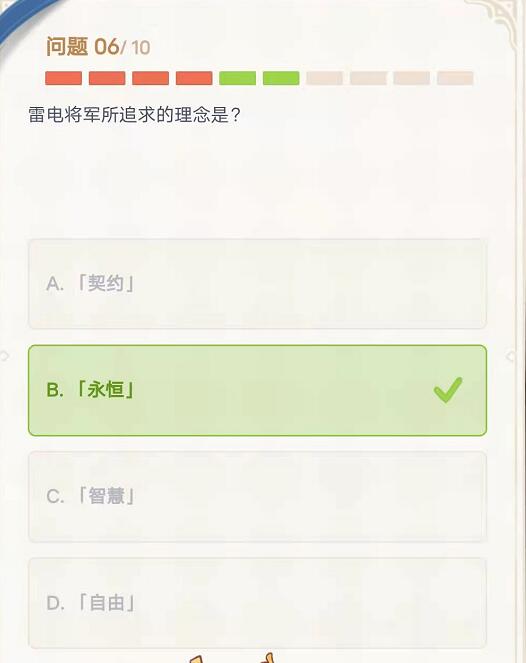Click the right edge diamond ornament
The height and width of the screenshot is (663, 526).
coord(511,356)
